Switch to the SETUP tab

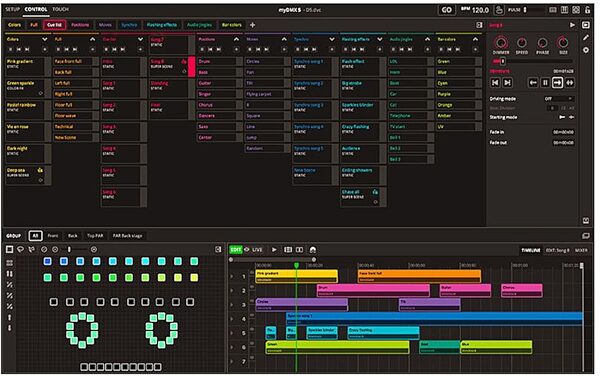click(12, 9)
